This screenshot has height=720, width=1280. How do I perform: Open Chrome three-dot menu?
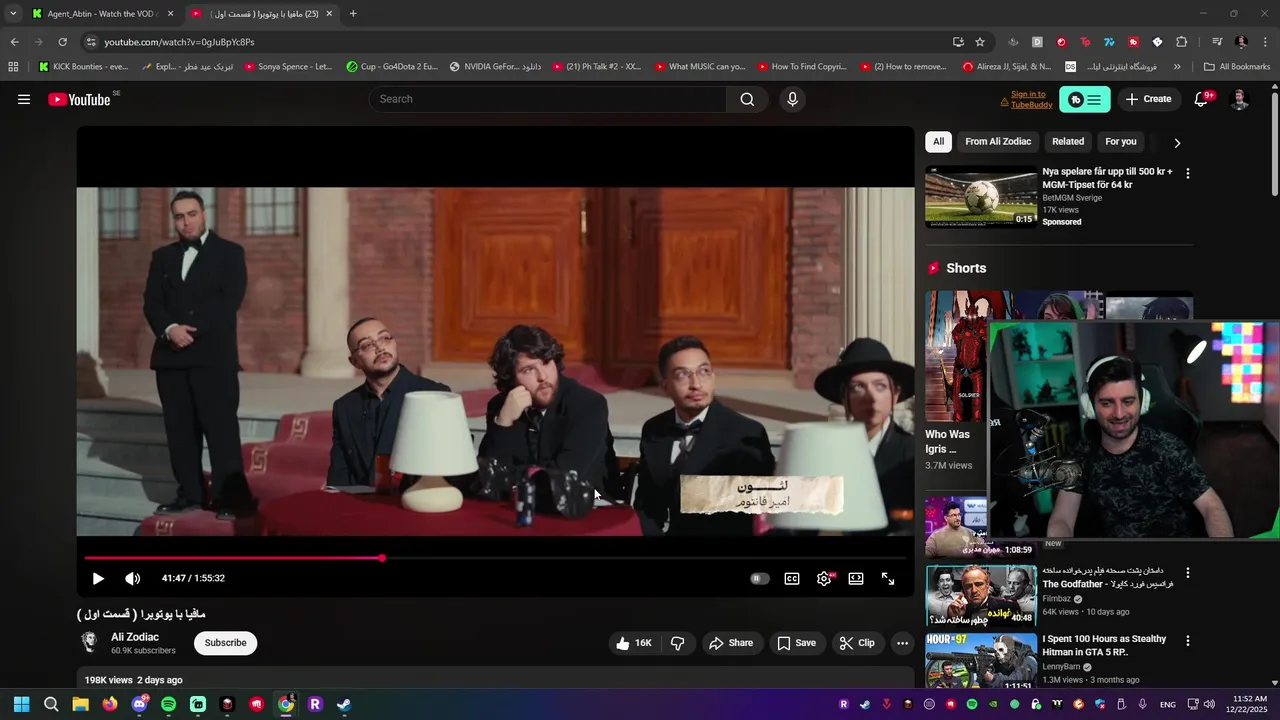pos(1266,42)
